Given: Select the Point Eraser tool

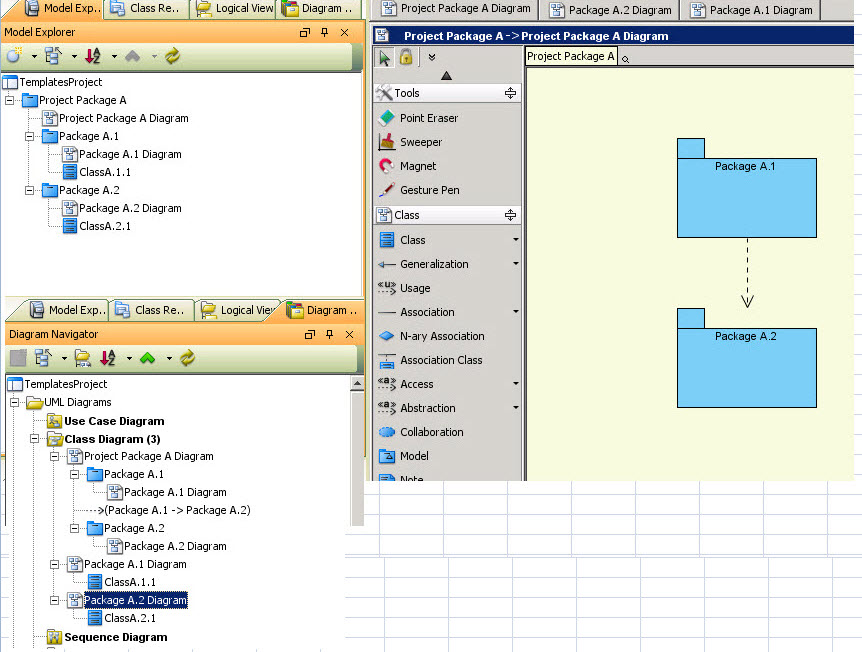Looking at the screenshot, I should click(x=428, y=118).
